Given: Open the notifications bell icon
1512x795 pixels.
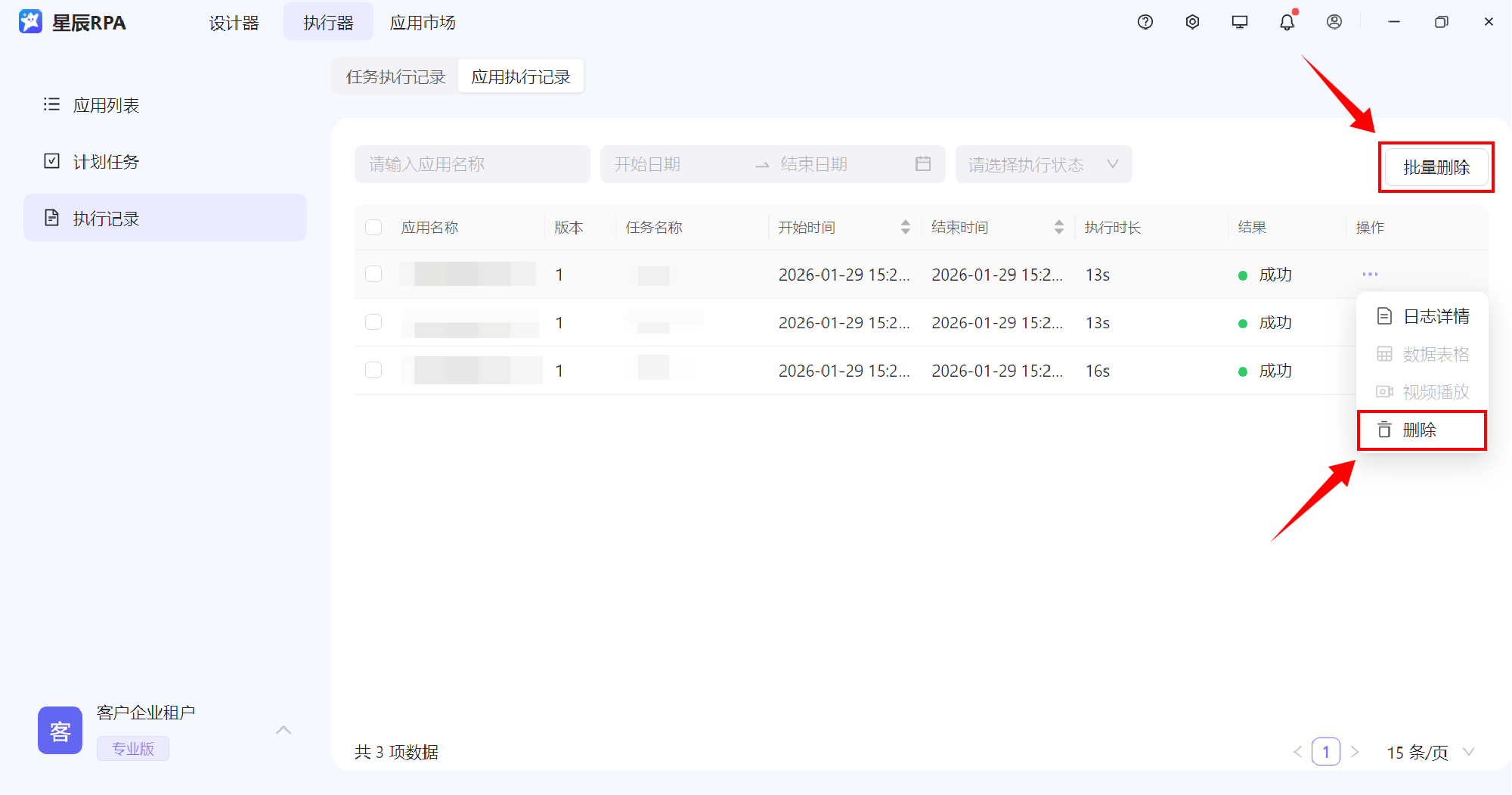Looking at the screenshot, I should pos(1287,23).
